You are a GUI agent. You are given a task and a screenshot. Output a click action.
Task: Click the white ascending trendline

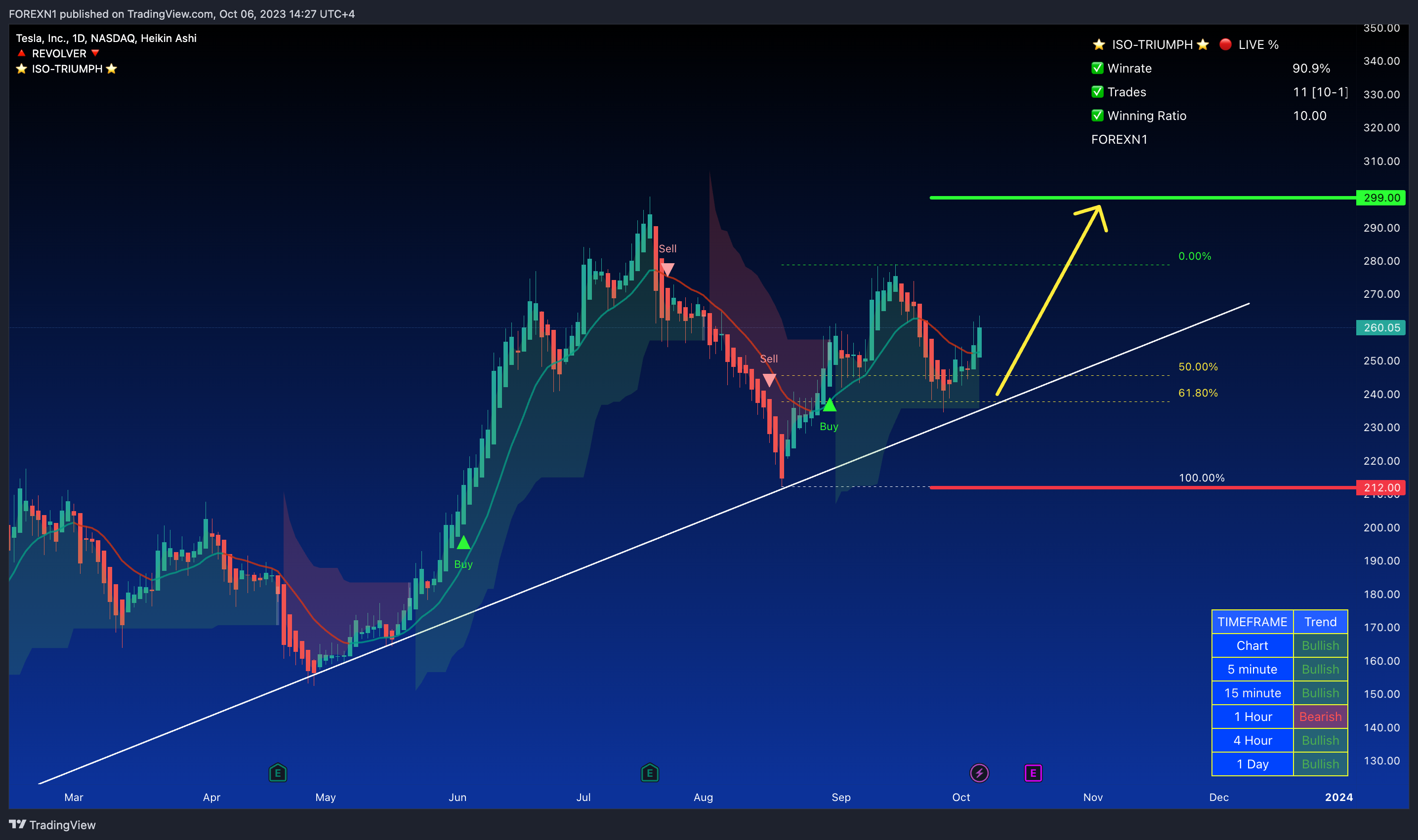[644, 543]
